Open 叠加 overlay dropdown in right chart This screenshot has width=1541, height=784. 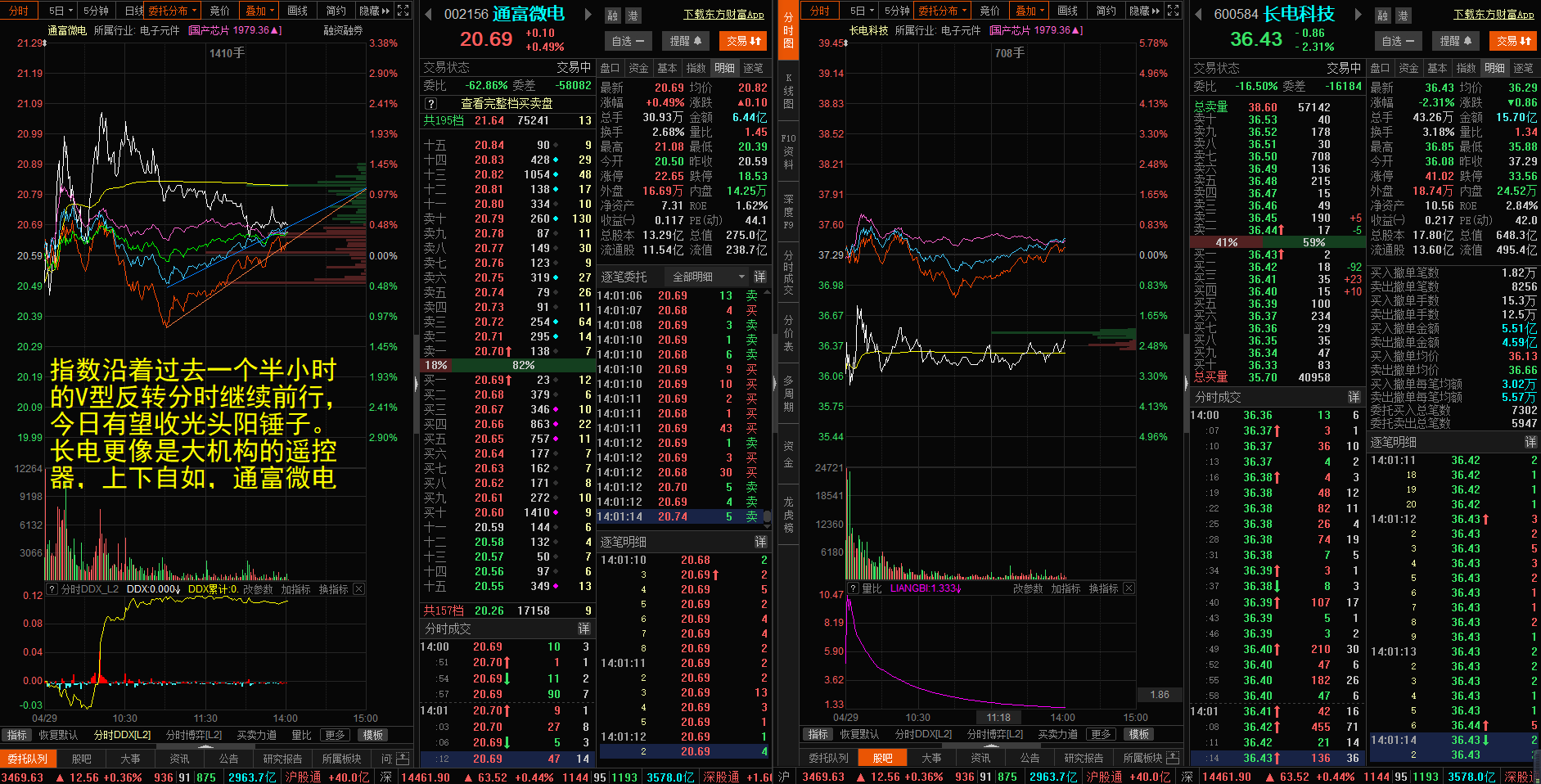point(1030,11)
